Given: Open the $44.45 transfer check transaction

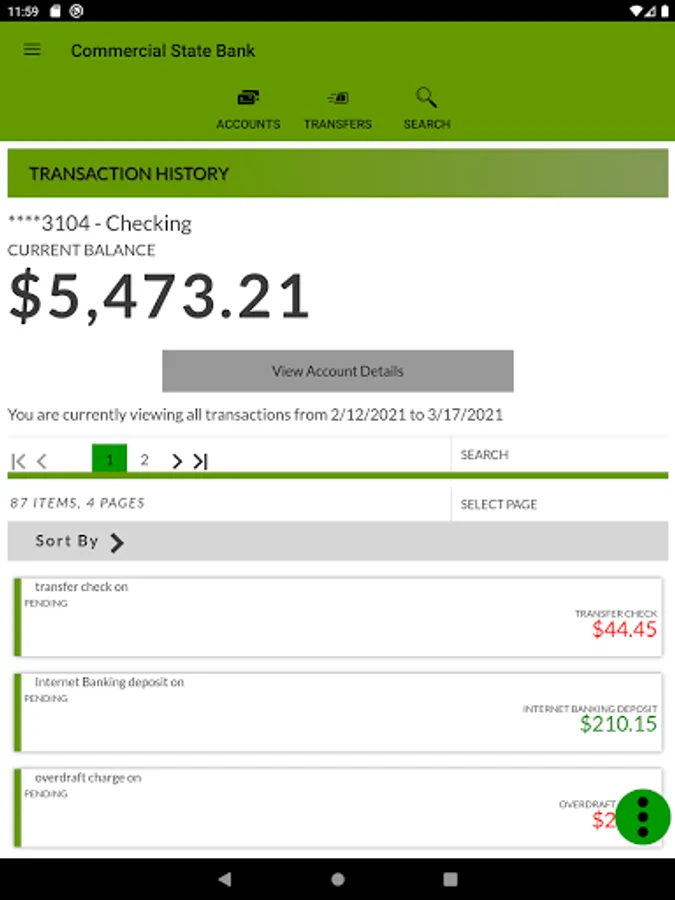Looking at the screenshot, I should (338, 616).
